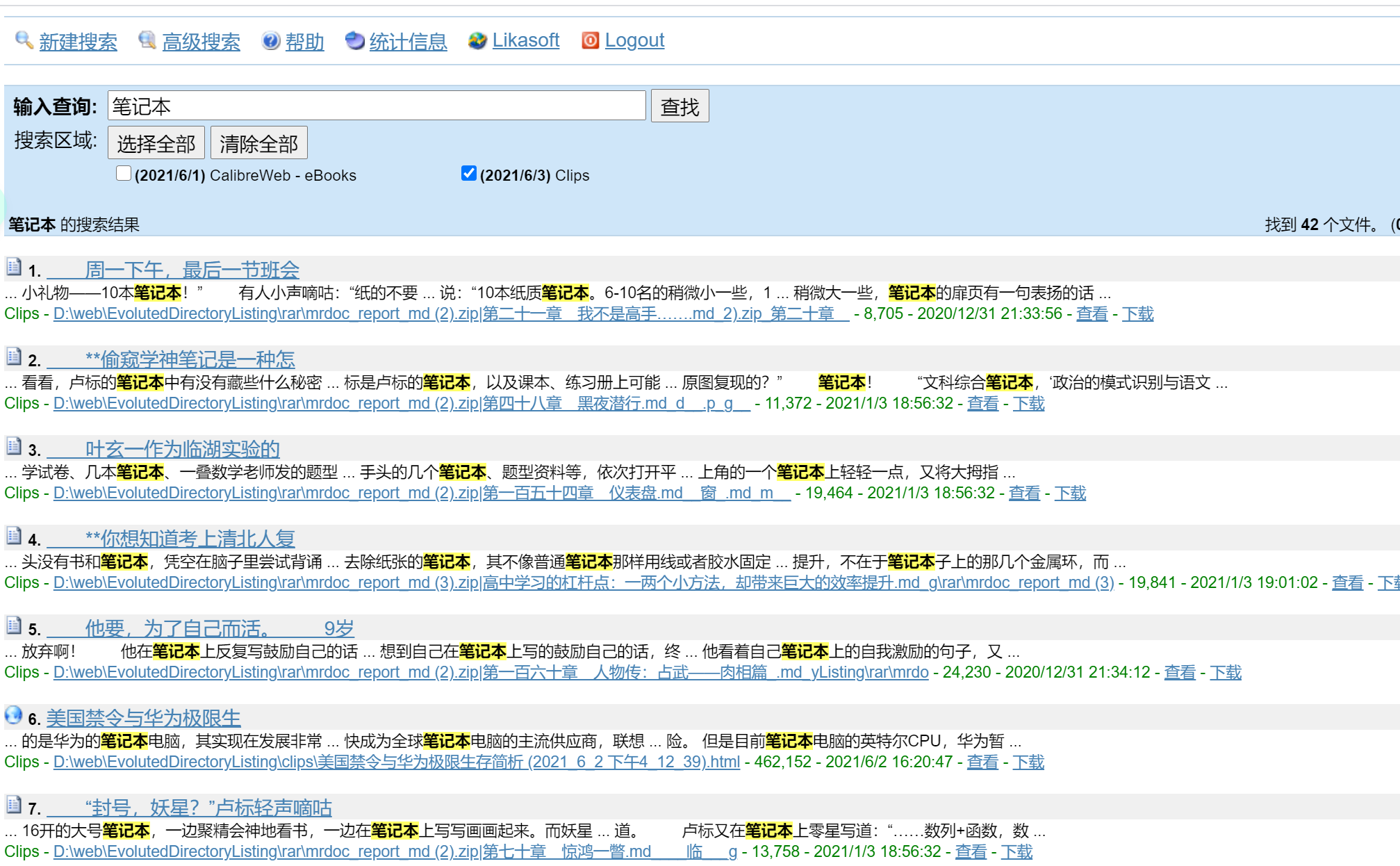
Task: Click the 选择全部 button
Action: click(156, 143)
